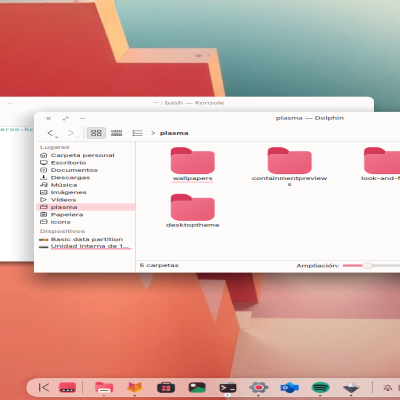Switch Dolphin to details list view
Viewport: 400px width, 400px height.
137,133
